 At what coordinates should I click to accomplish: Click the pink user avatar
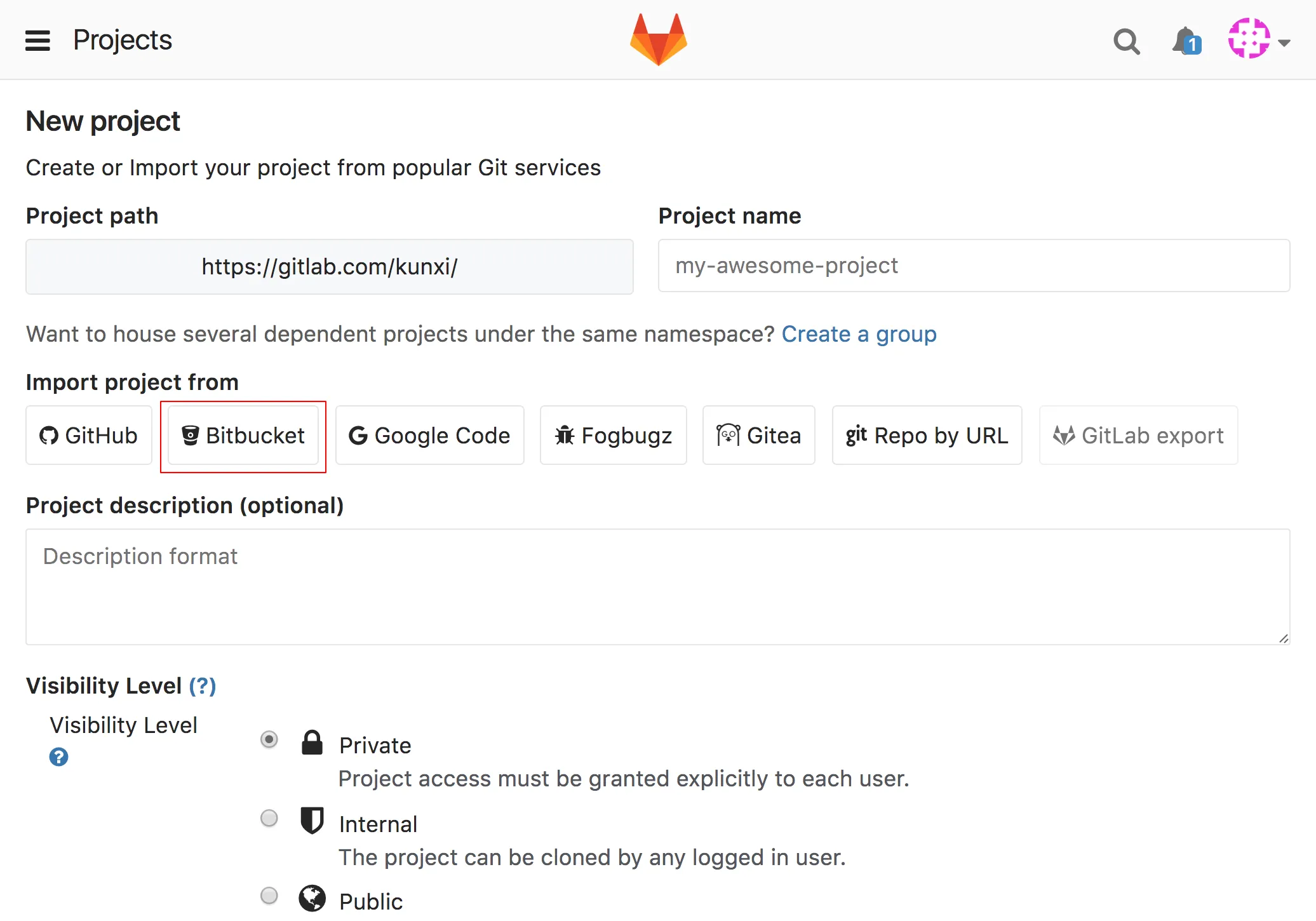tap(1249, 39)
